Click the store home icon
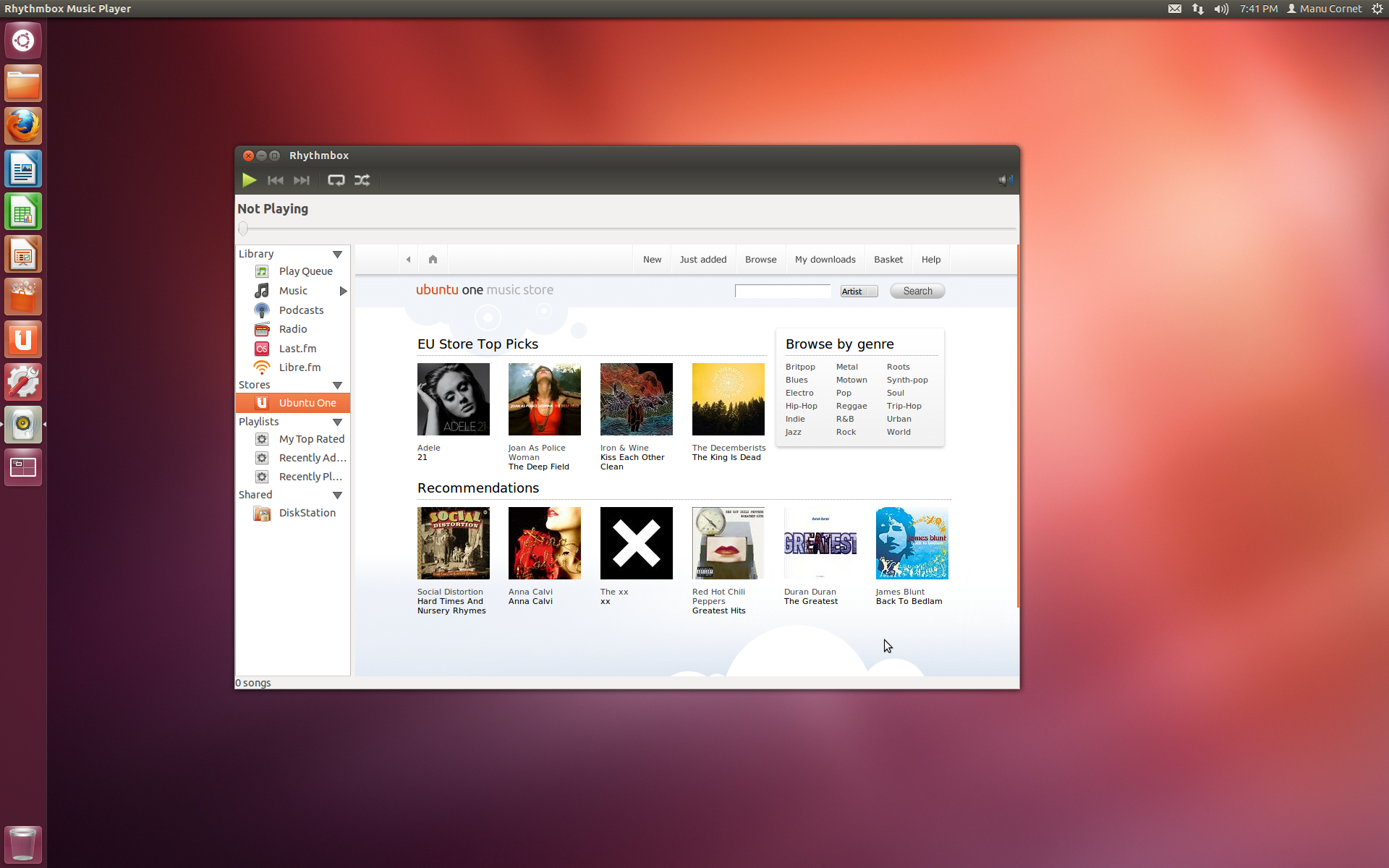 433,260
